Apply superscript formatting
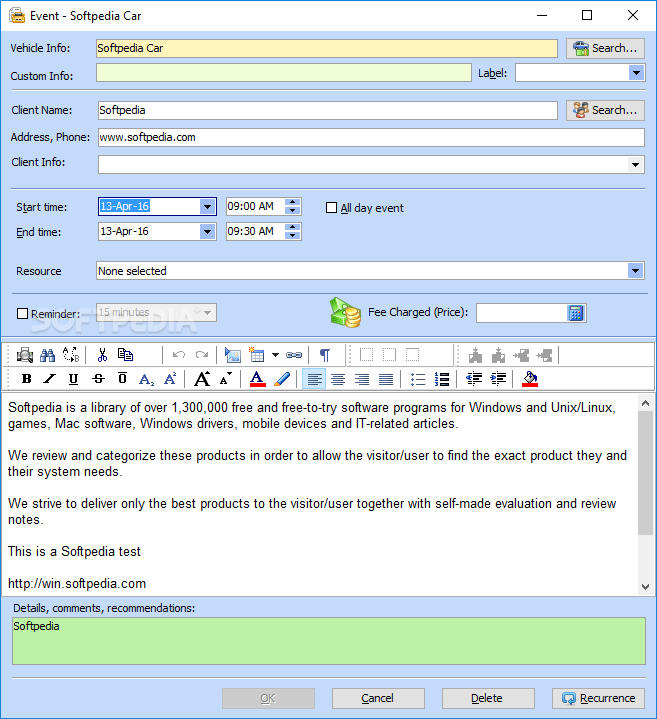Image resolution: width=657 pixels, height=719 pixels. [170, 379]
